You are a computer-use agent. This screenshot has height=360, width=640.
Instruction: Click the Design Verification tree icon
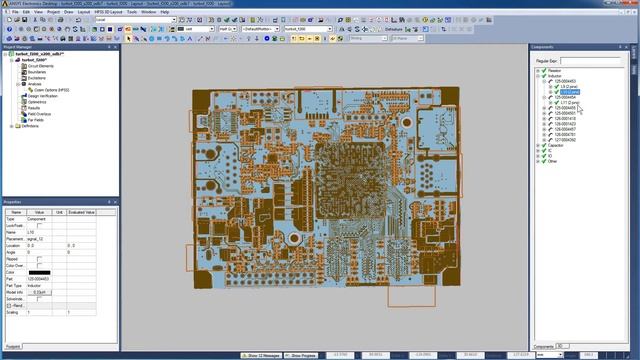pyautogui.click(x=24, y=96)
